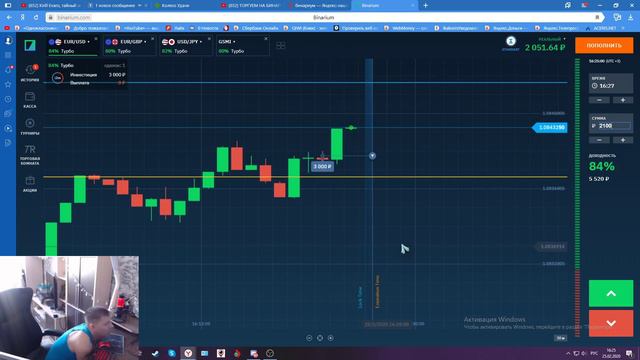Image resolution: width=640 pixels, height=360 pixels.
Task: Switch to the USD/JPY Turbo tab
Action: pyautogui.click(x=185, y=45)
